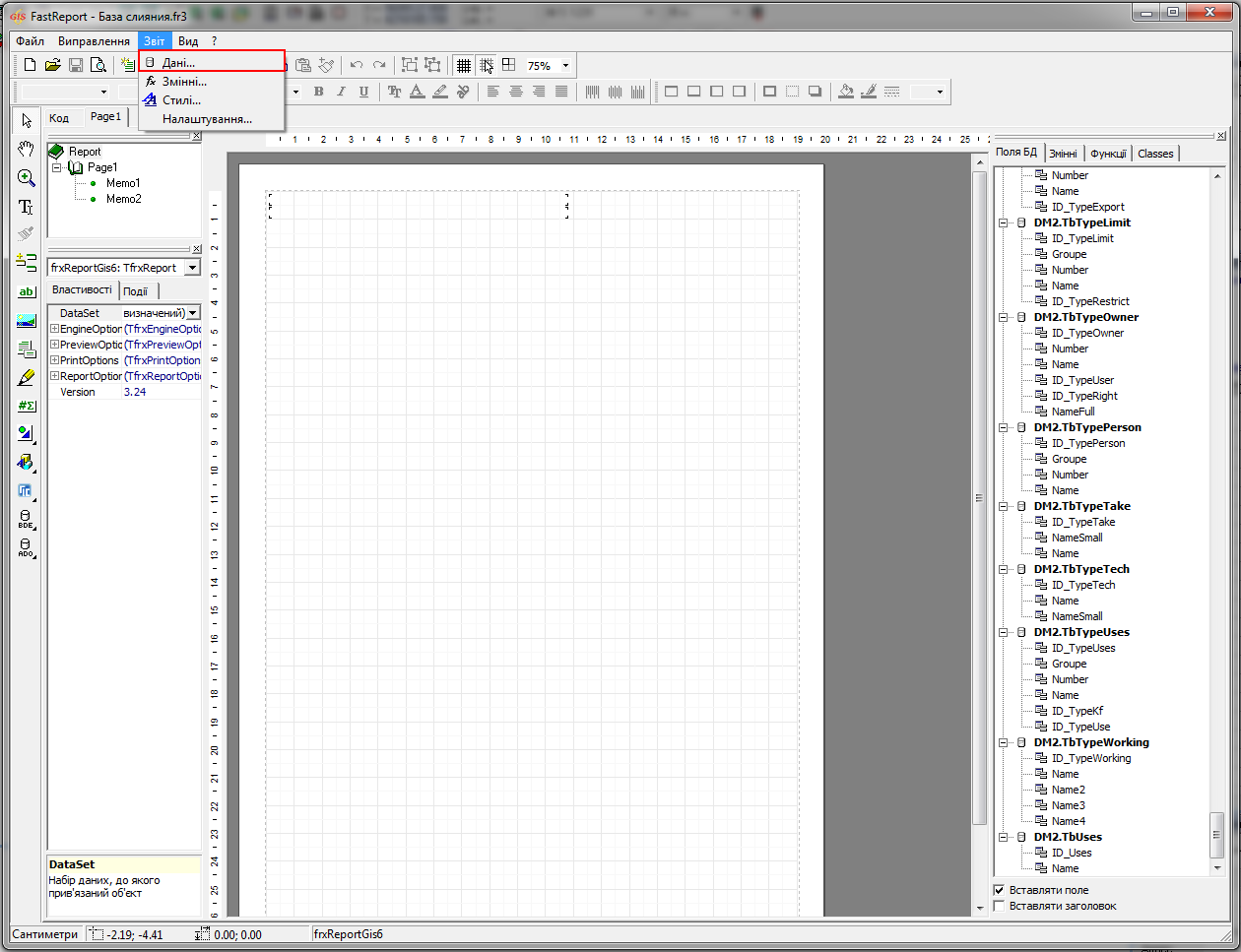The width and height of the screenshot is (1241, 952).
Task: Justify text with block align icon
Action: (560, 92)
